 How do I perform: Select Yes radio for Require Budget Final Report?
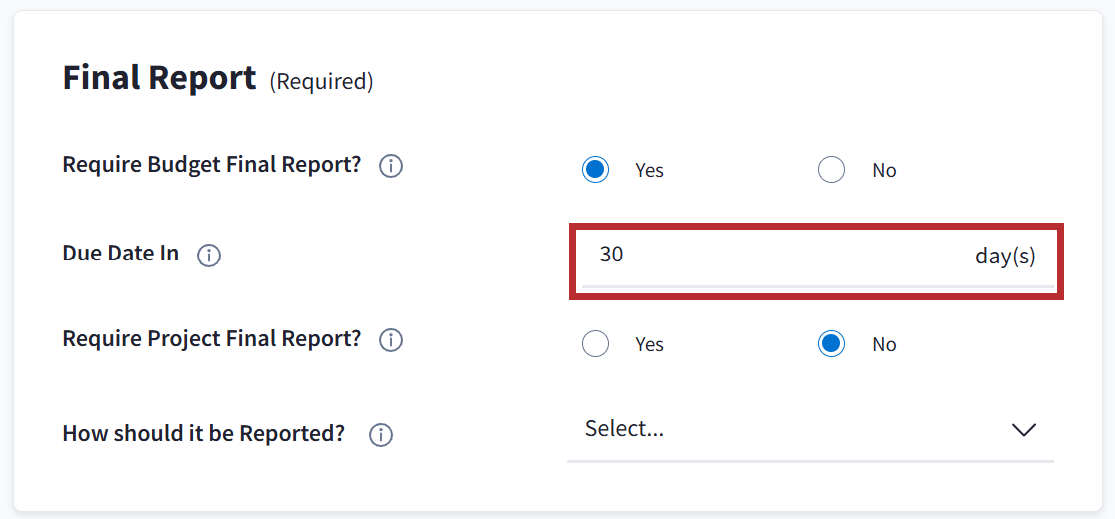595,170
